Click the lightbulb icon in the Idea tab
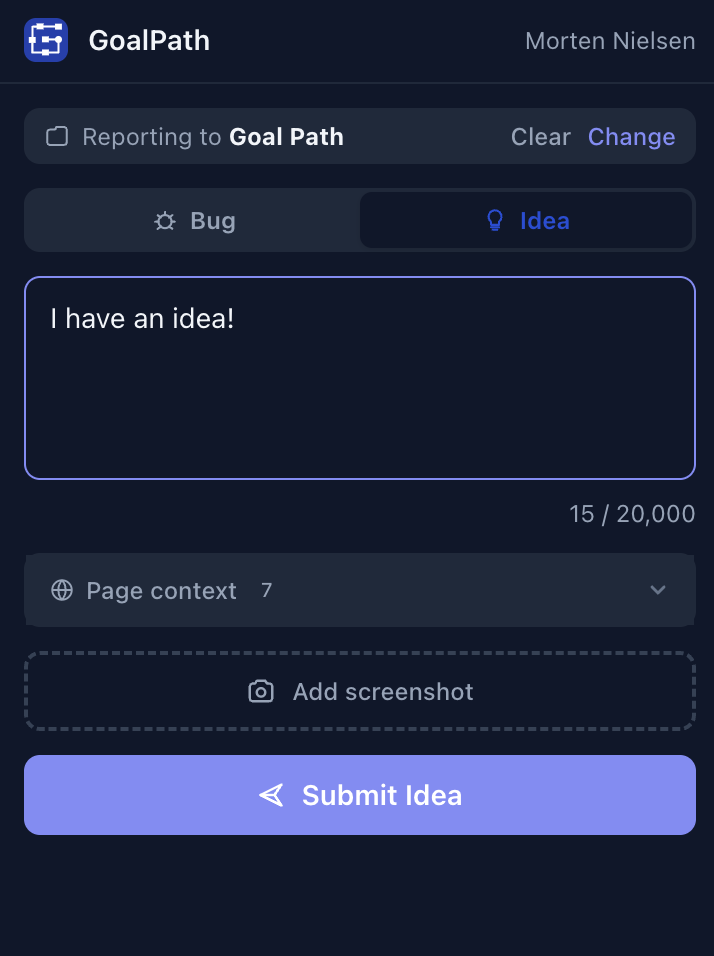The width and height of the screenshot is (714, 956). [x=494, y=220]
